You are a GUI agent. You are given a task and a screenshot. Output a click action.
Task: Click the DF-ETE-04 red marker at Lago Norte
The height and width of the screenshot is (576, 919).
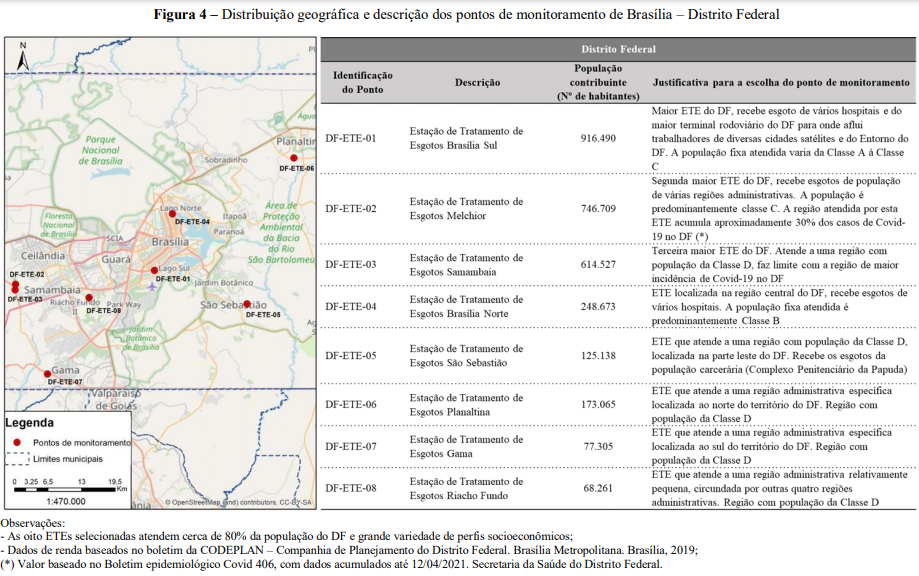[172, 214]
